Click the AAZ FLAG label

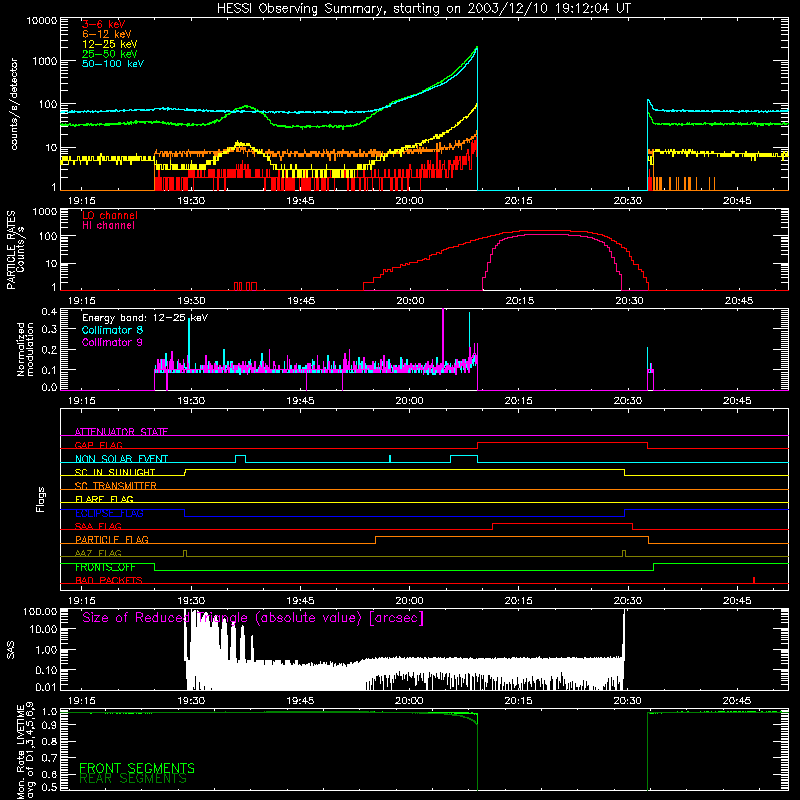[x=98, y=553]
